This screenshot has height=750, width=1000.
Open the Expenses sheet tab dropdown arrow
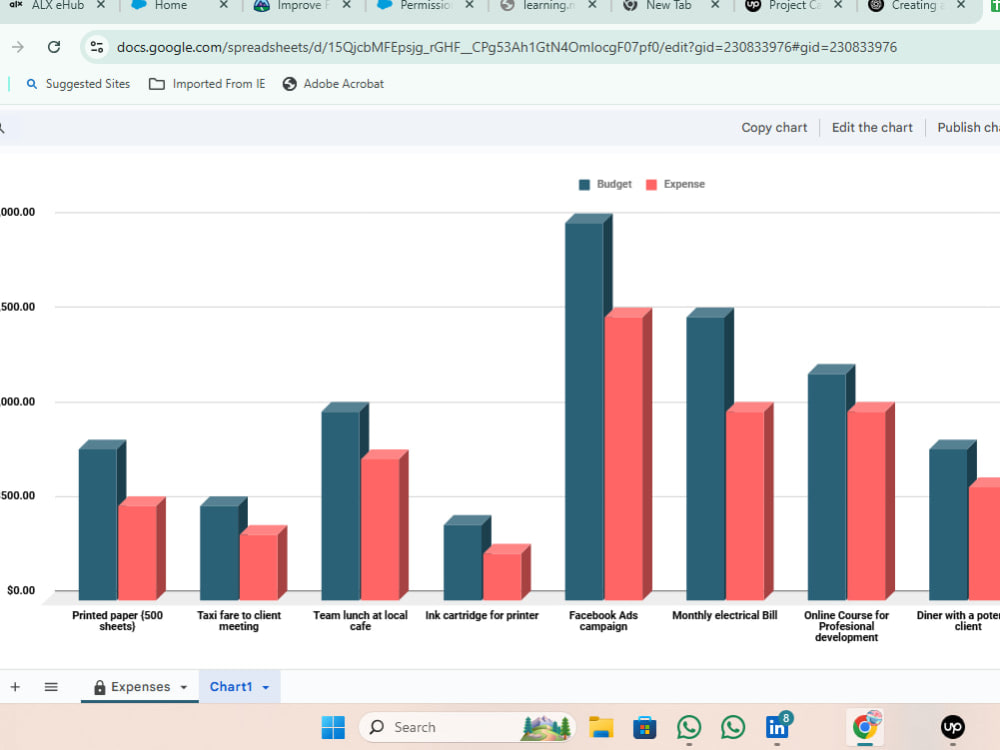click(x=184, y=688)
